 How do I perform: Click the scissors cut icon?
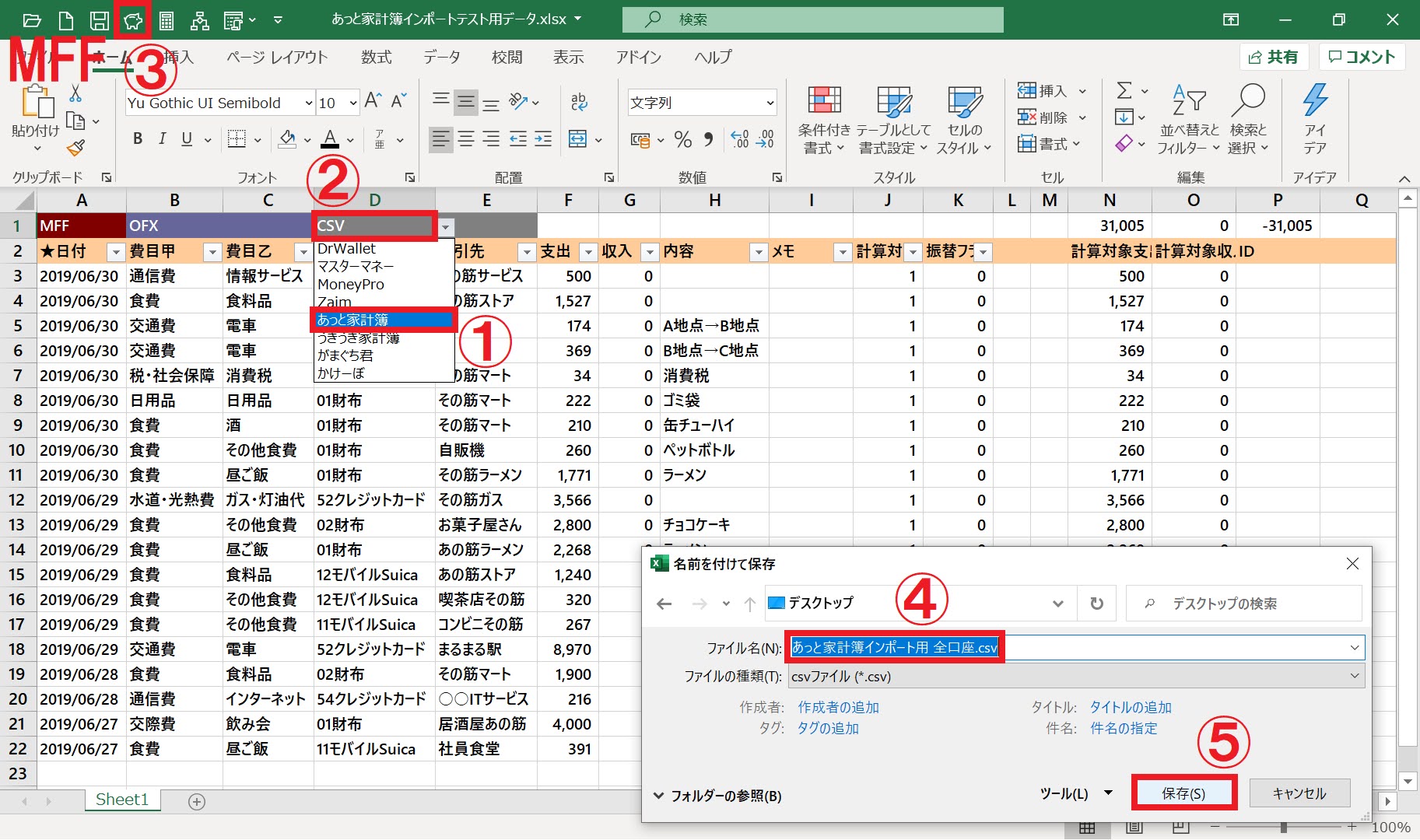tap(75, 93)
